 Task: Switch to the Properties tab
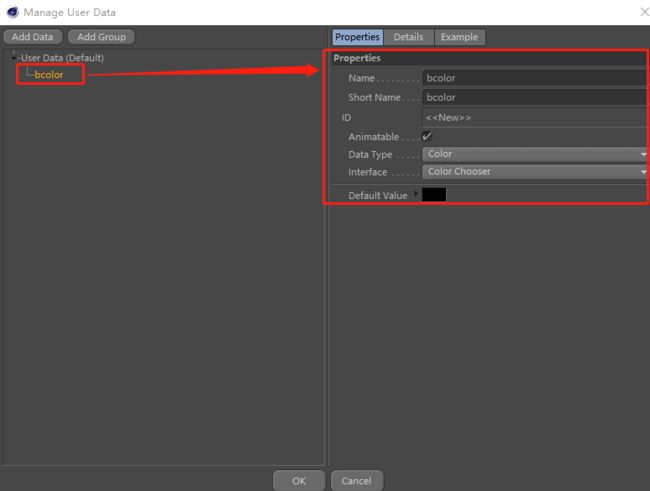357,37
